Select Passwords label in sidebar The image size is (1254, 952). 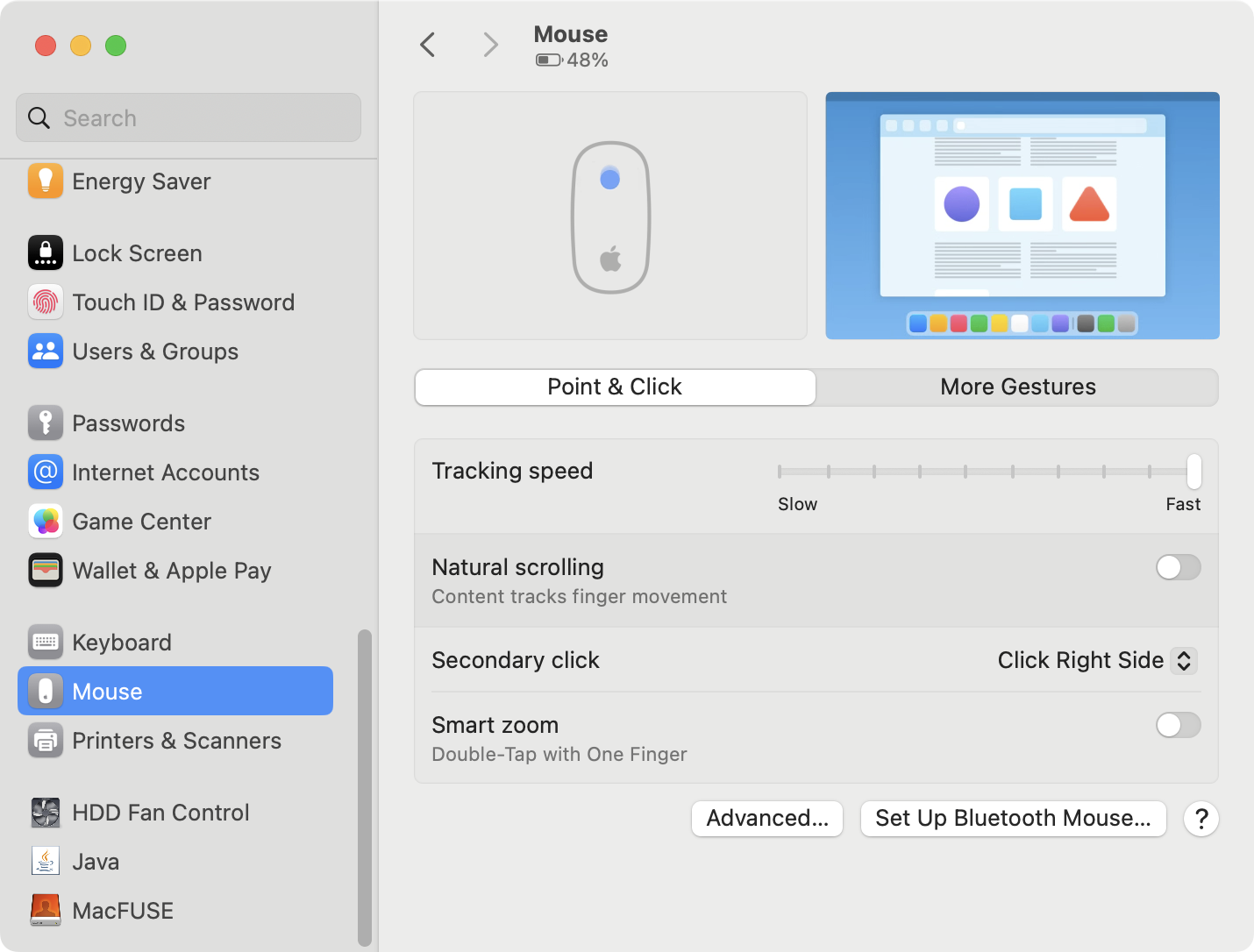(x=128, y=423)
